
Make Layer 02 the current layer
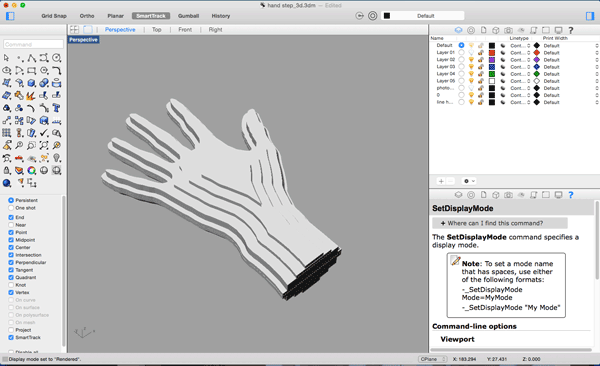(461, 60)
